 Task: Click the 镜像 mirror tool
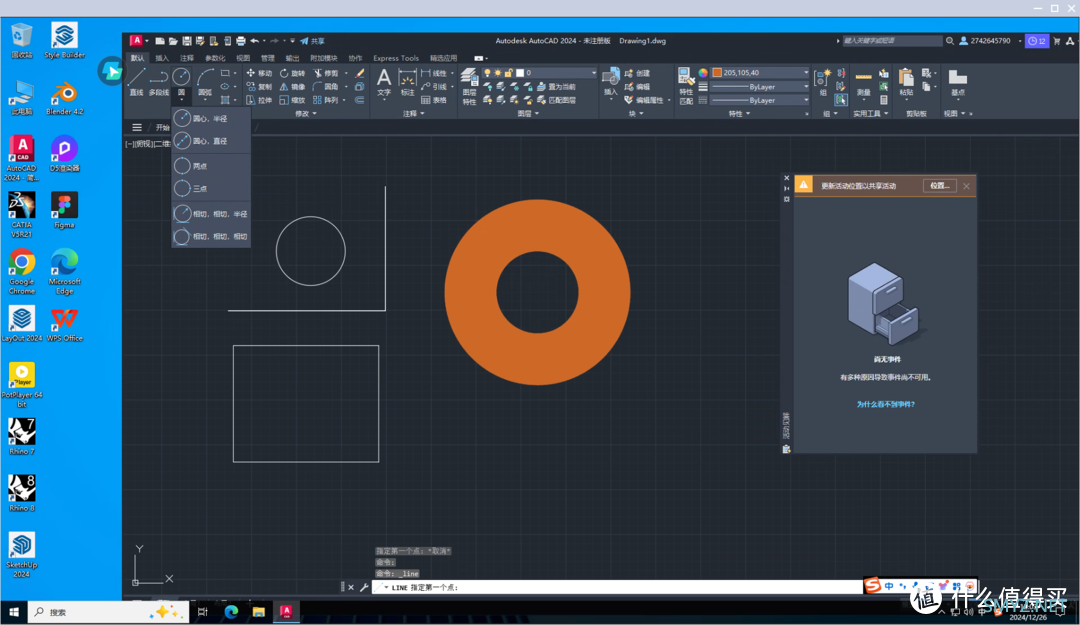point(293,87)
